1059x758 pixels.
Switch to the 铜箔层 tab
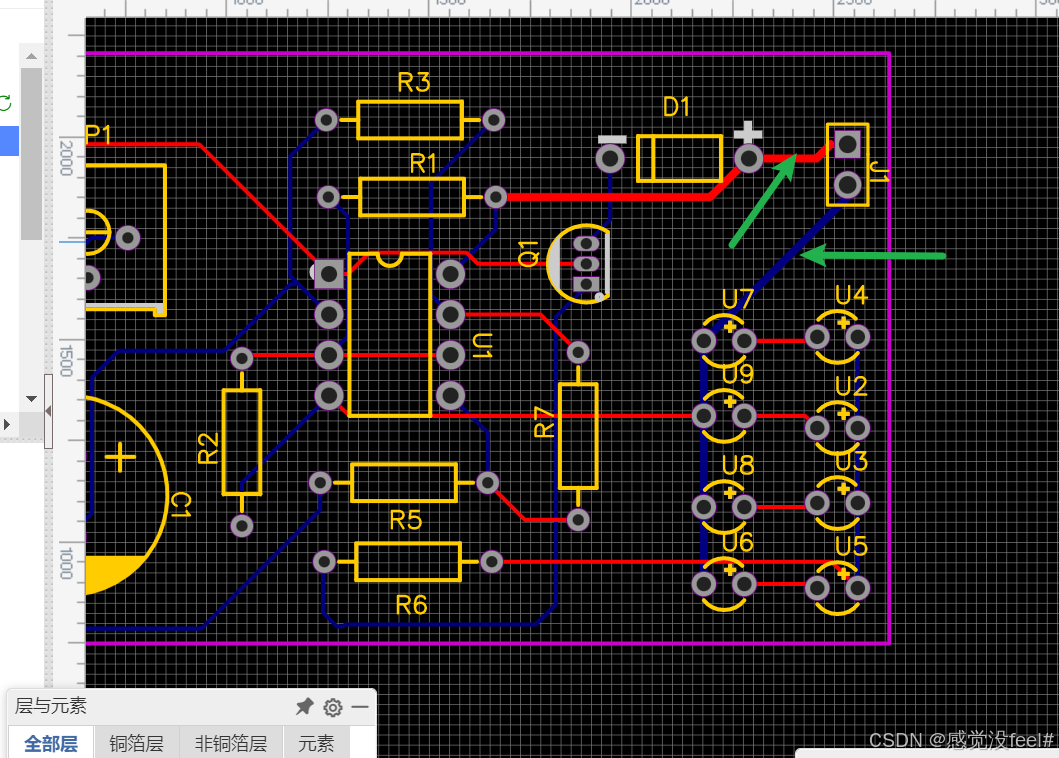coord(136,743)
